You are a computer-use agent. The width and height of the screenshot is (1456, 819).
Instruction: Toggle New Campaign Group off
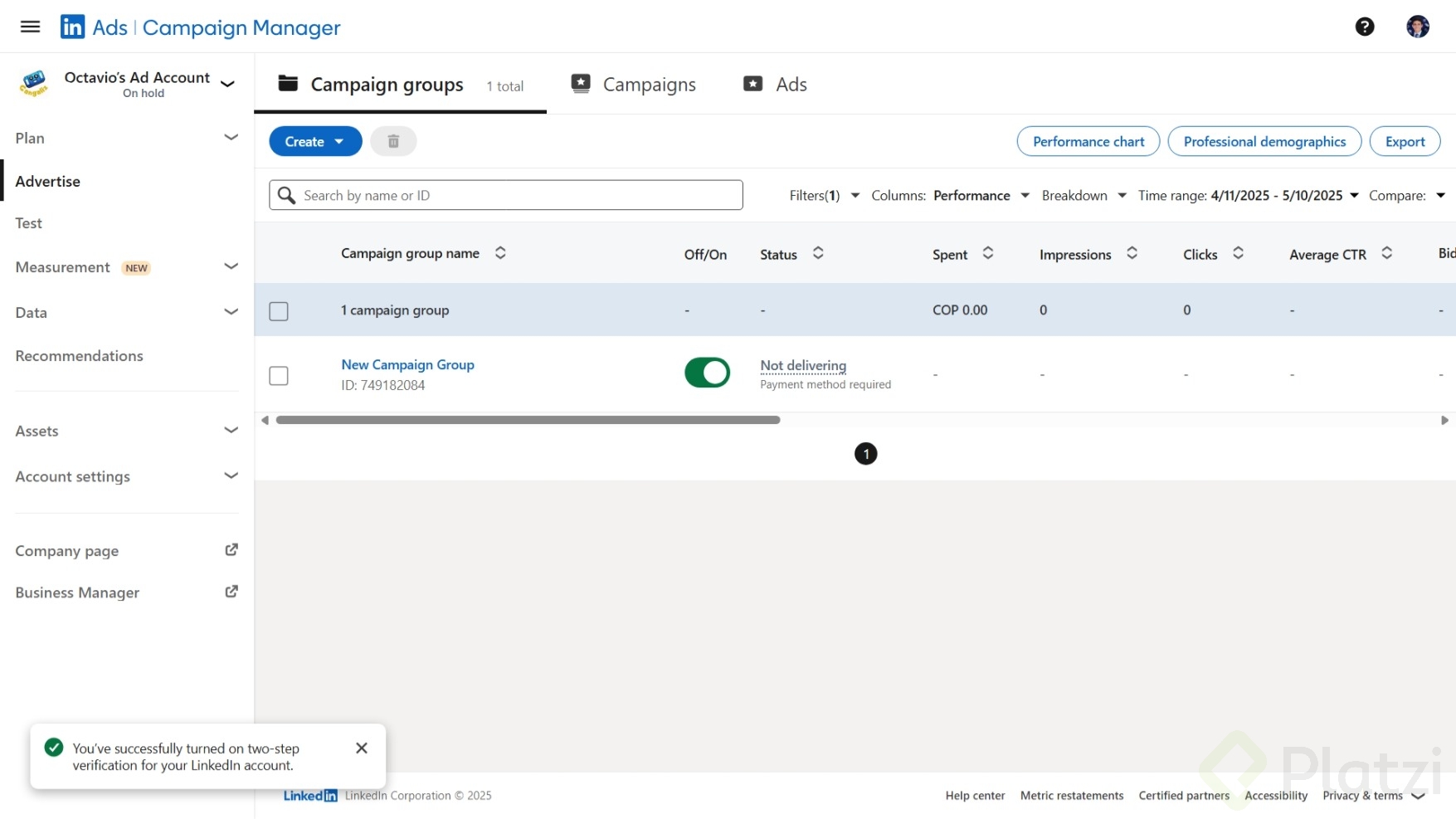click(707, 373)
